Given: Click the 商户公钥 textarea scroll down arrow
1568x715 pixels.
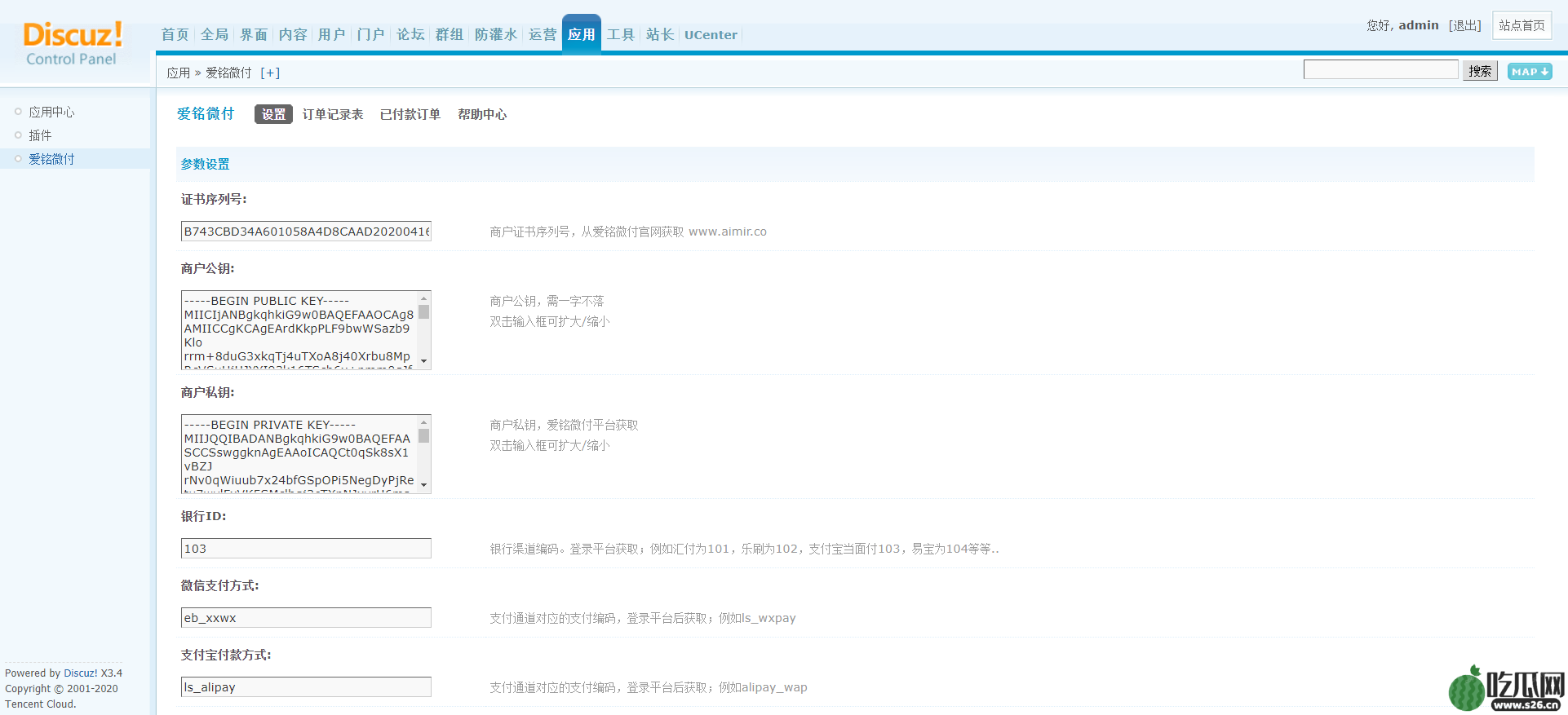Looking at the screenshot, I should point(424,360).
